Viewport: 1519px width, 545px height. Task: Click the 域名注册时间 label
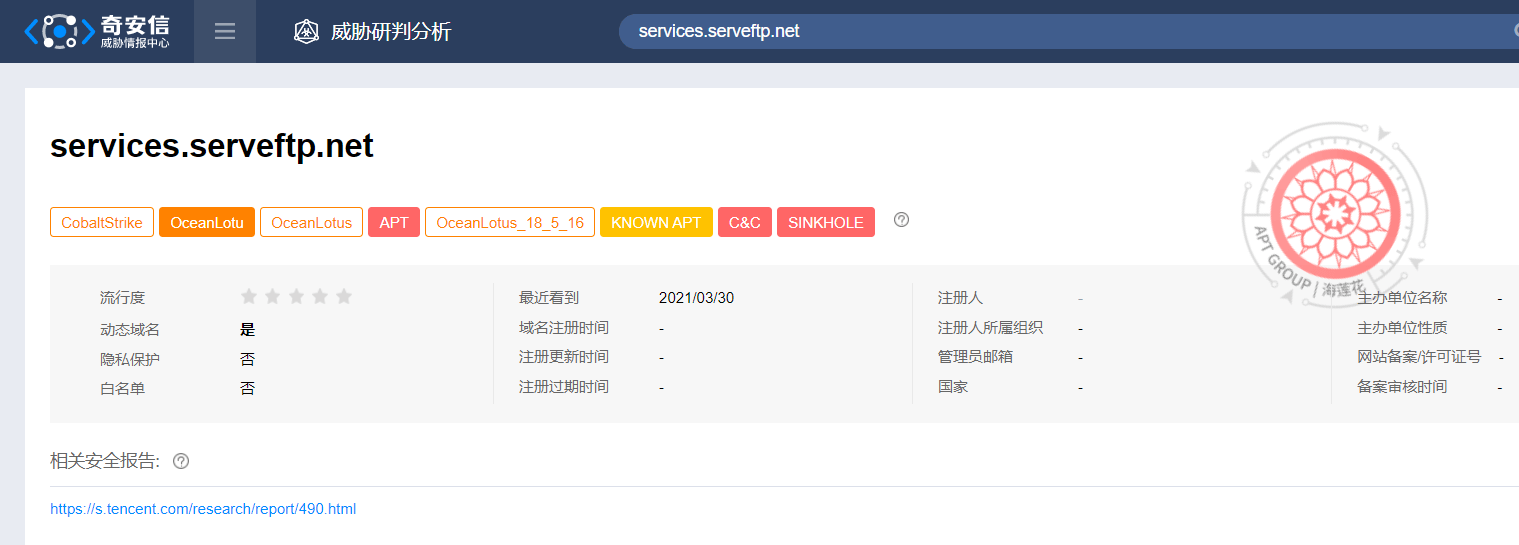tap(564, 328)
